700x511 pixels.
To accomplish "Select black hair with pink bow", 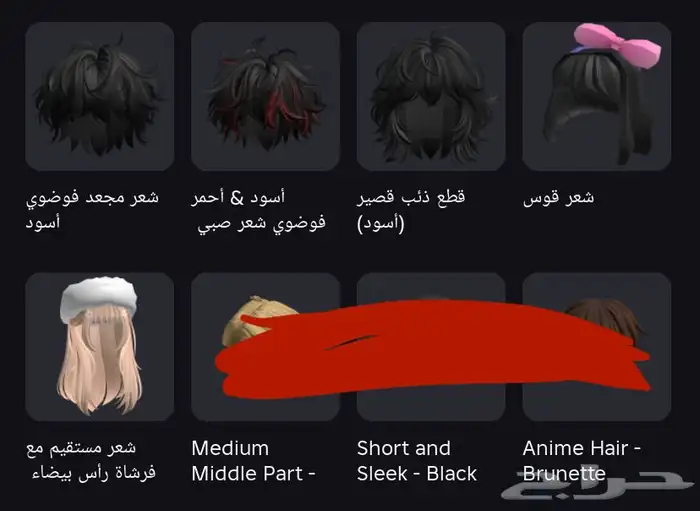I will 596,96.
